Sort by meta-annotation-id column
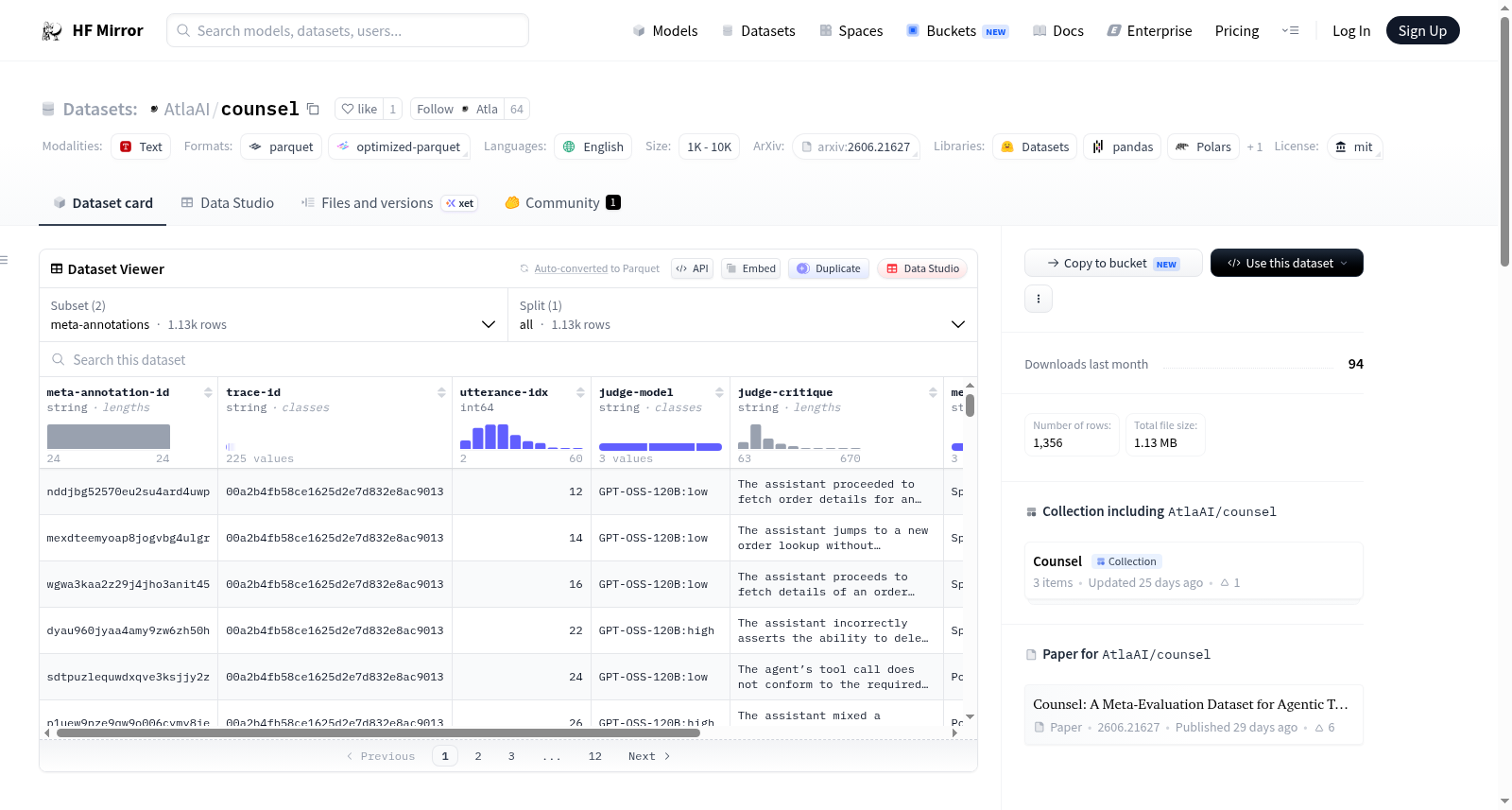Viewport: 1512px width, 810px height. pyautogui.click(x=208, y=392)
